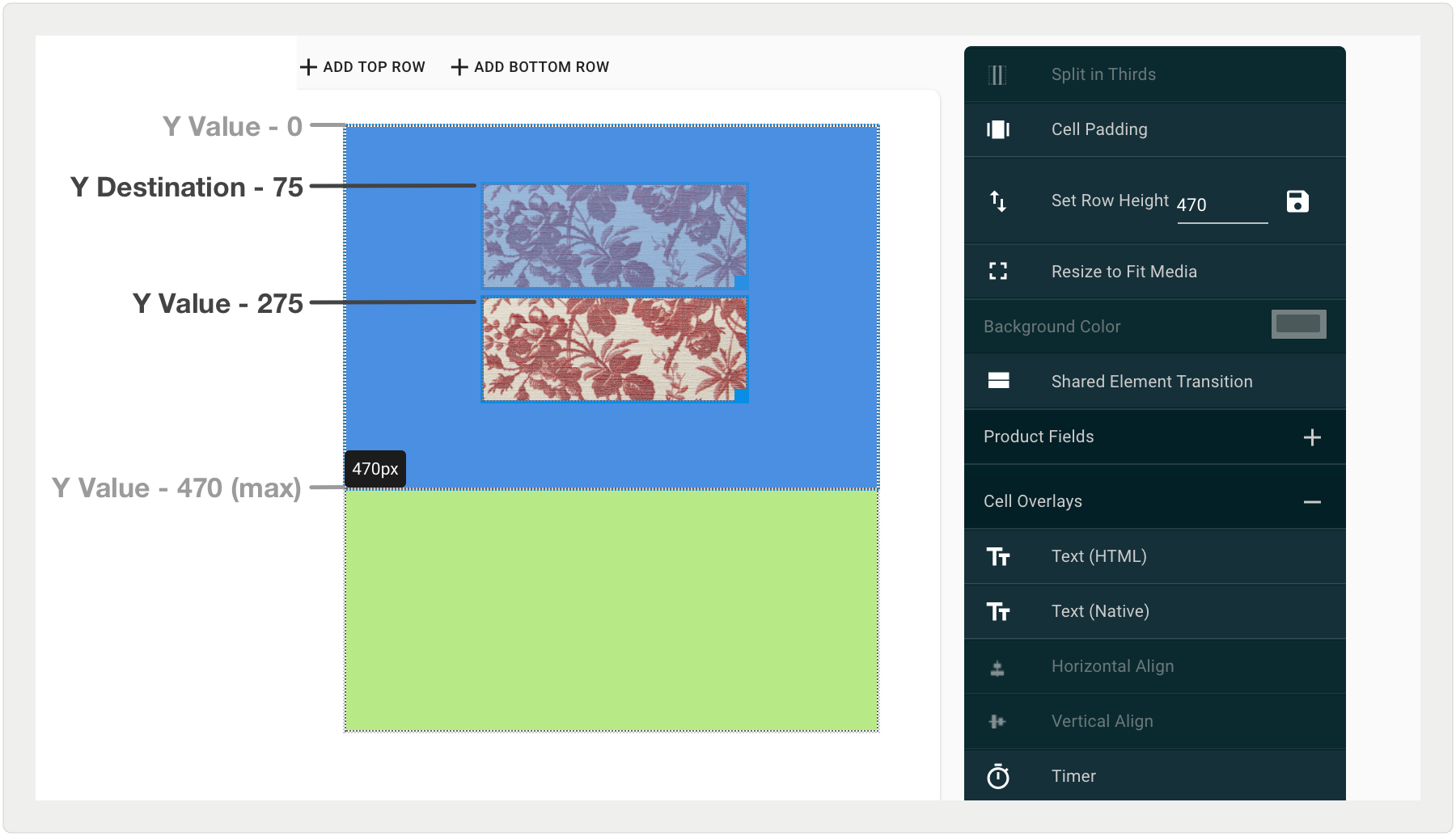1456x836 pixels.
Task: Expand Product Fields with the plus icon
Action: pos(1312,437)
